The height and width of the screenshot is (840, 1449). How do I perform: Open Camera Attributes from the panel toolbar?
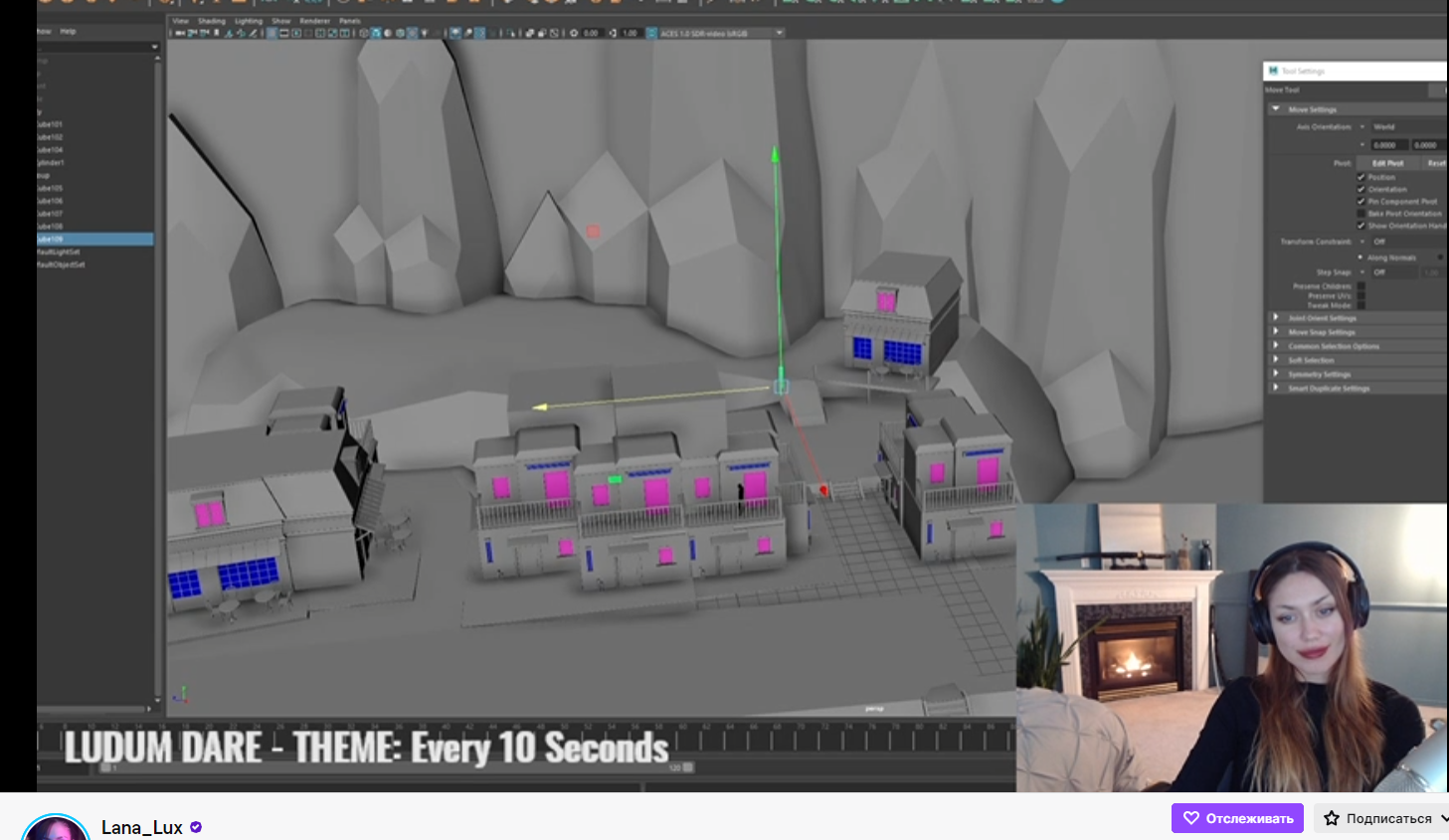[205, 33]
